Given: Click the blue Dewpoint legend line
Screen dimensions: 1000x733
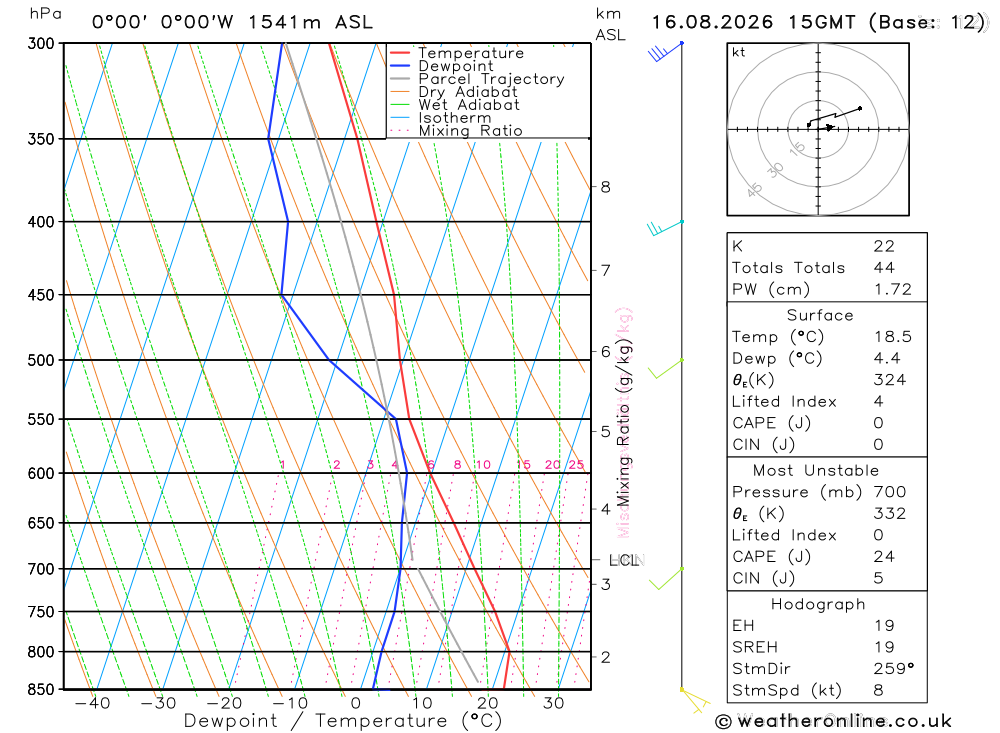Looking at the screenshot, I should click(399, 66).
